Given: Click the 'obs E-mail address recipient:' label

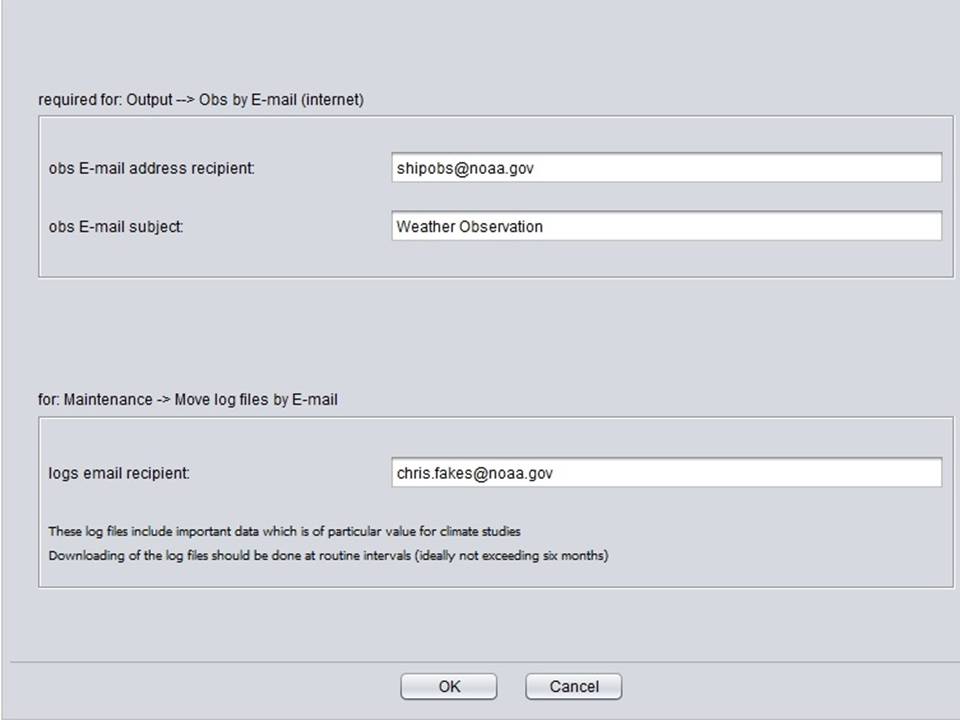Looking at the screenshot, I should (x=152, y=168).
